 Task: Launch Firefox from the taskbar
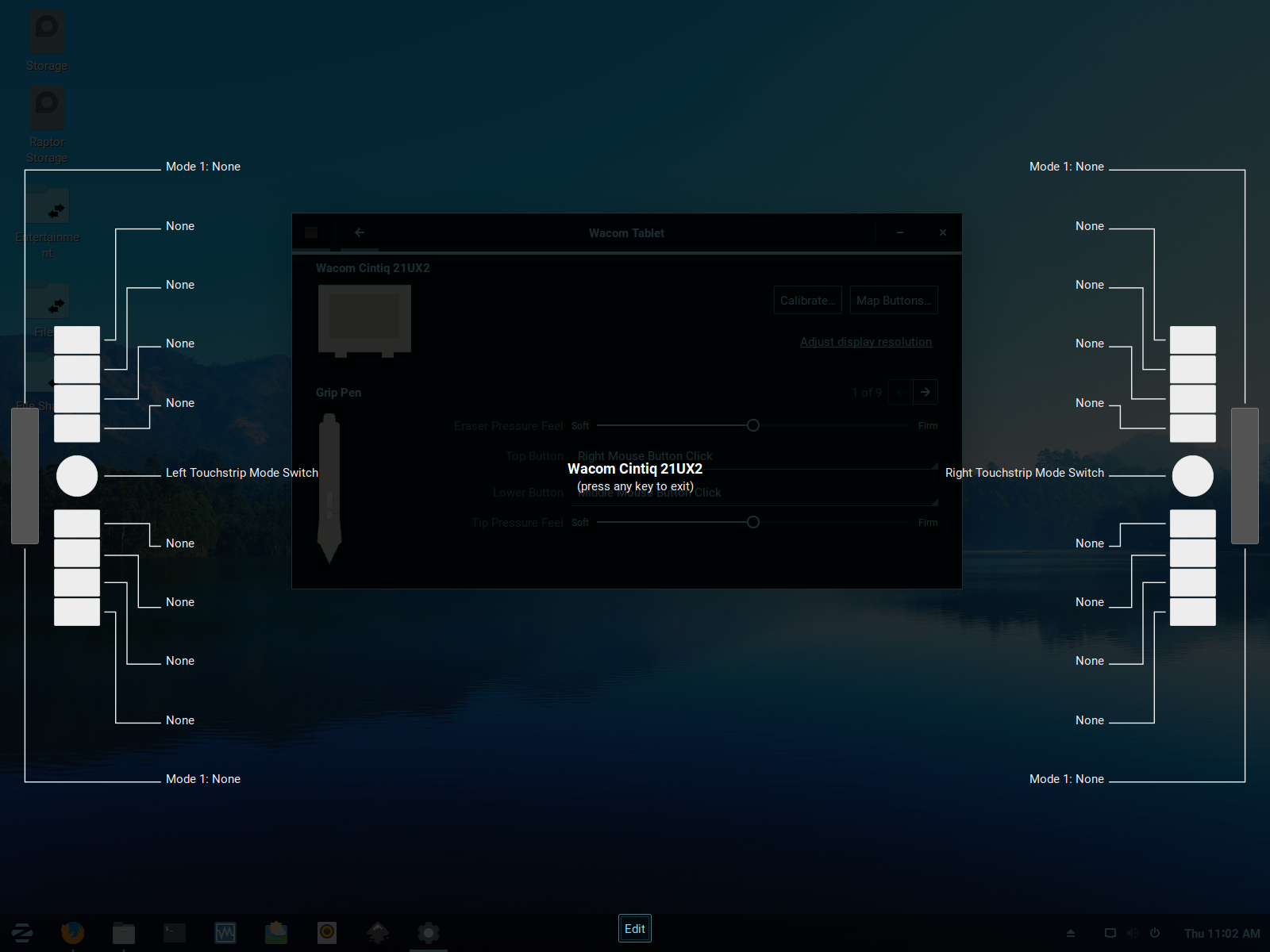(x=73, y=933)
